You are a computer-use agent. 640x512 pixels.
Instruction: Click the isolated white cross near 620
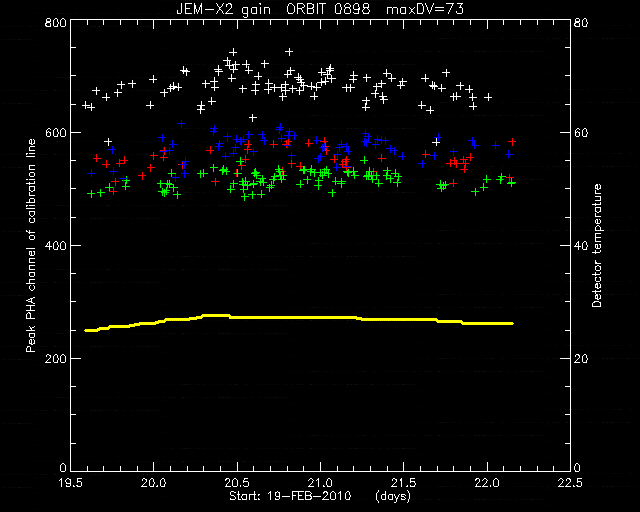click(253, 118)
